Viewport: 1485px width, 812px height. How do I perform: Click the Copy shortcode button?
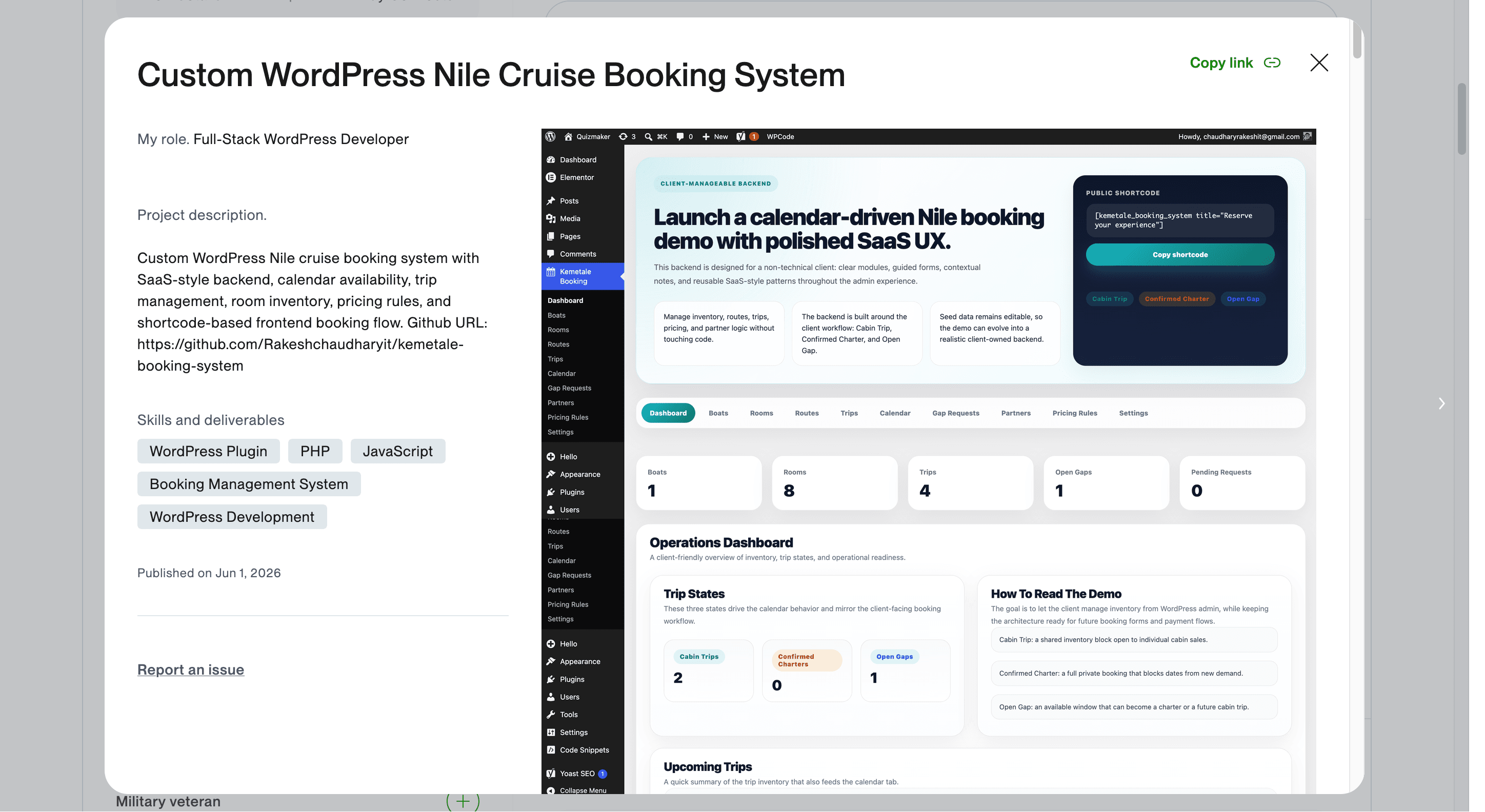(1180, 254)
